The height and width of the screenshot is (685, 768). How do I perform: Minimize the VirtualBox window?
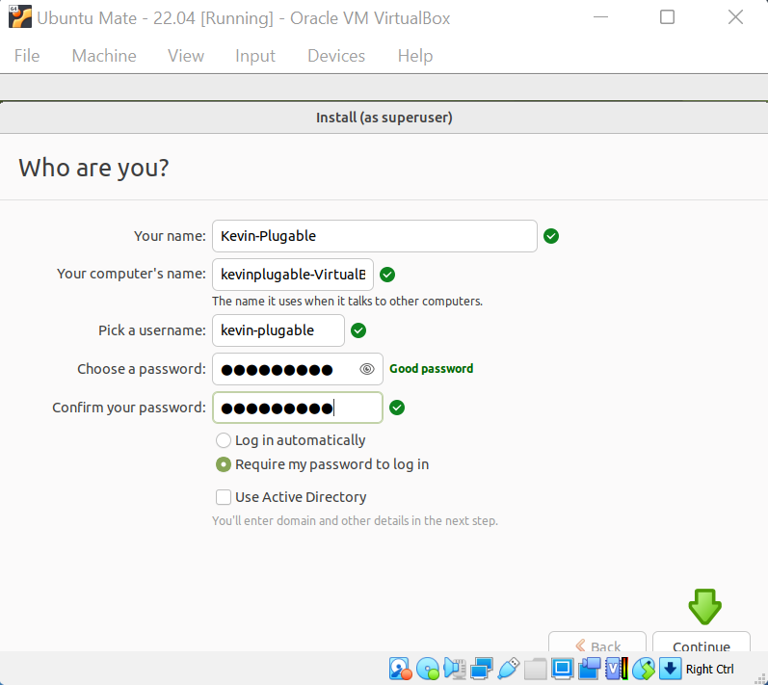(x=600, y=17)
